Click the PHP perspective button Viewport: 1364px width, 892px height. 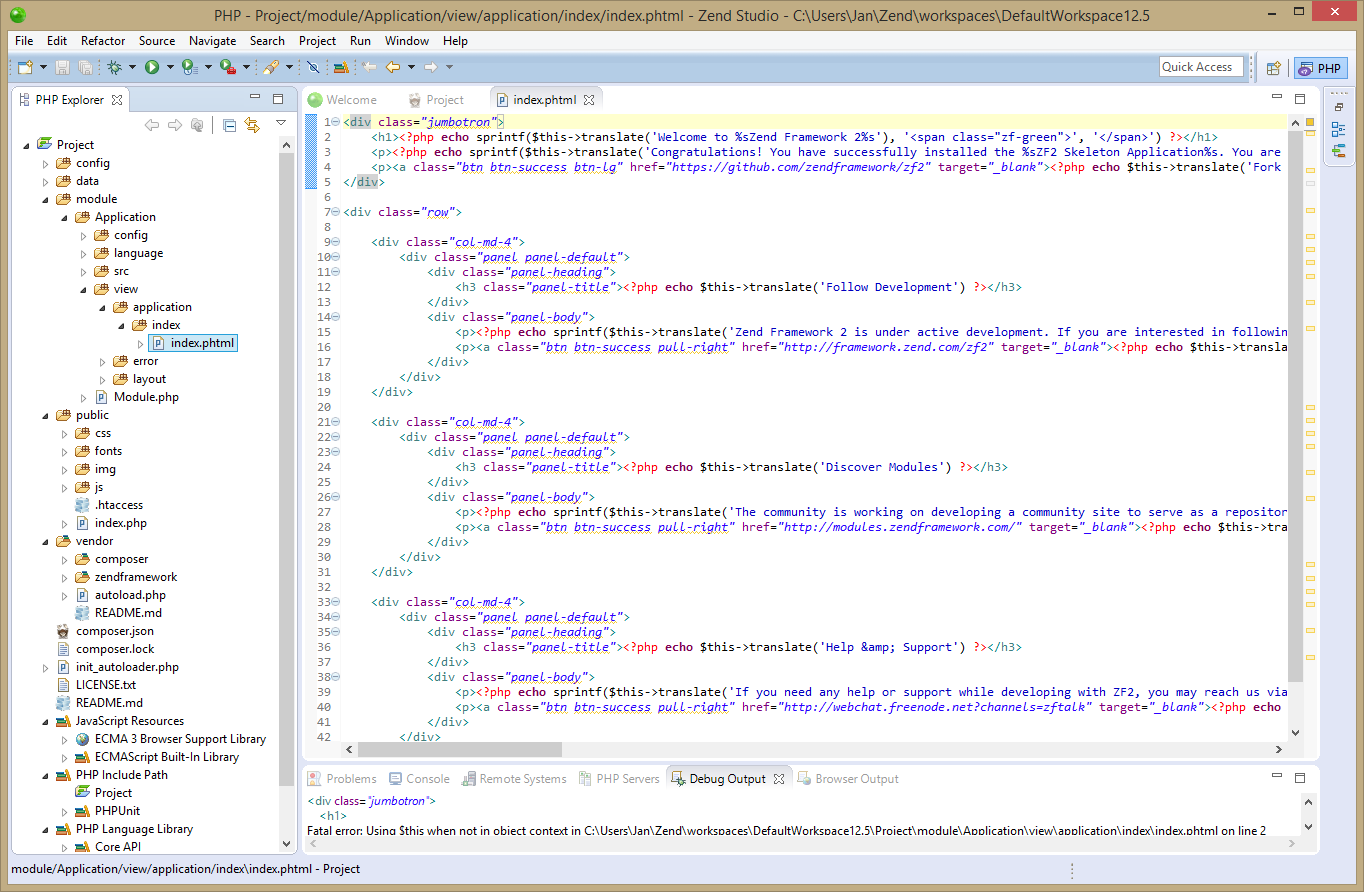click(1320, 68)
